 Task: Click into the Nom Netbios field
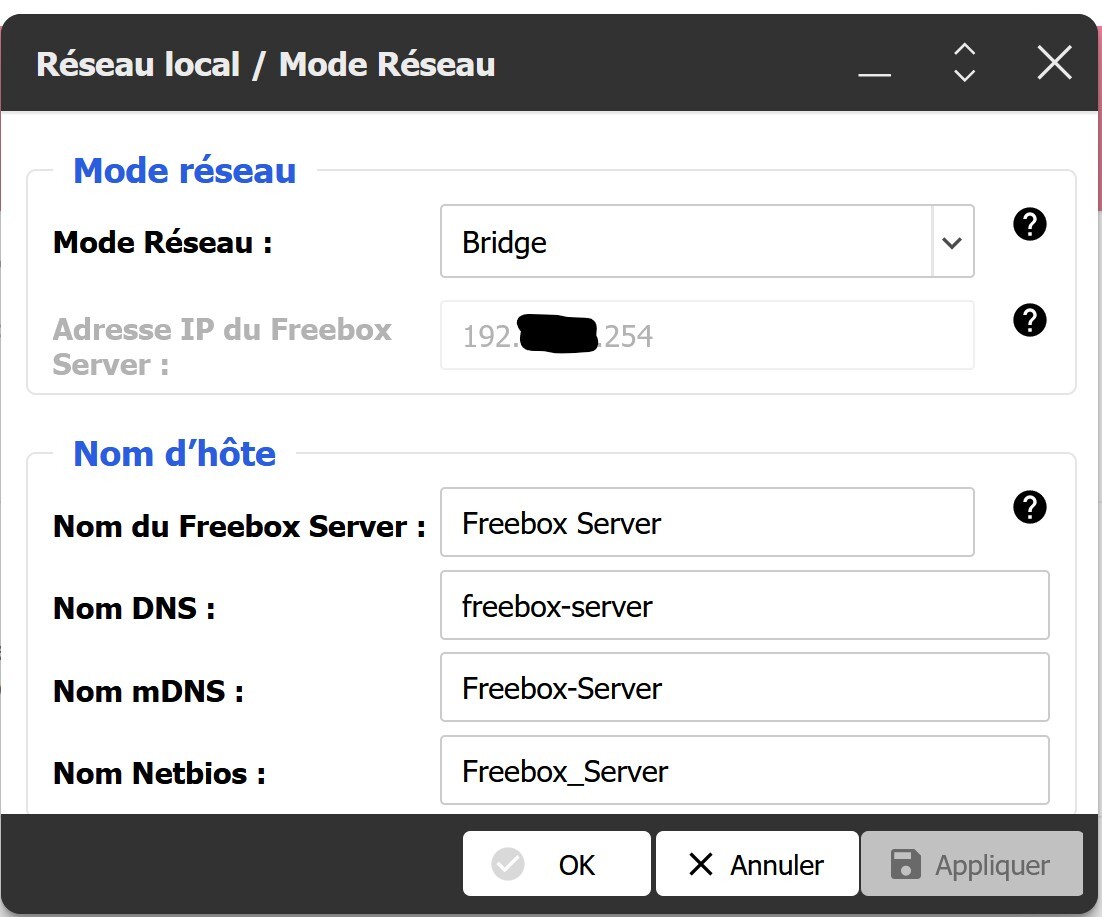click(x=744, y=771)
